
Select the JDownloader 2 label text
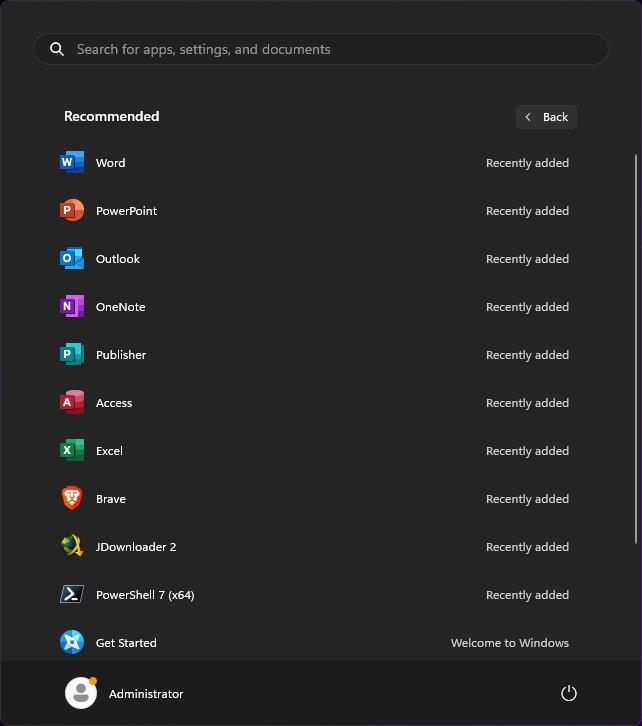point(136,547)
